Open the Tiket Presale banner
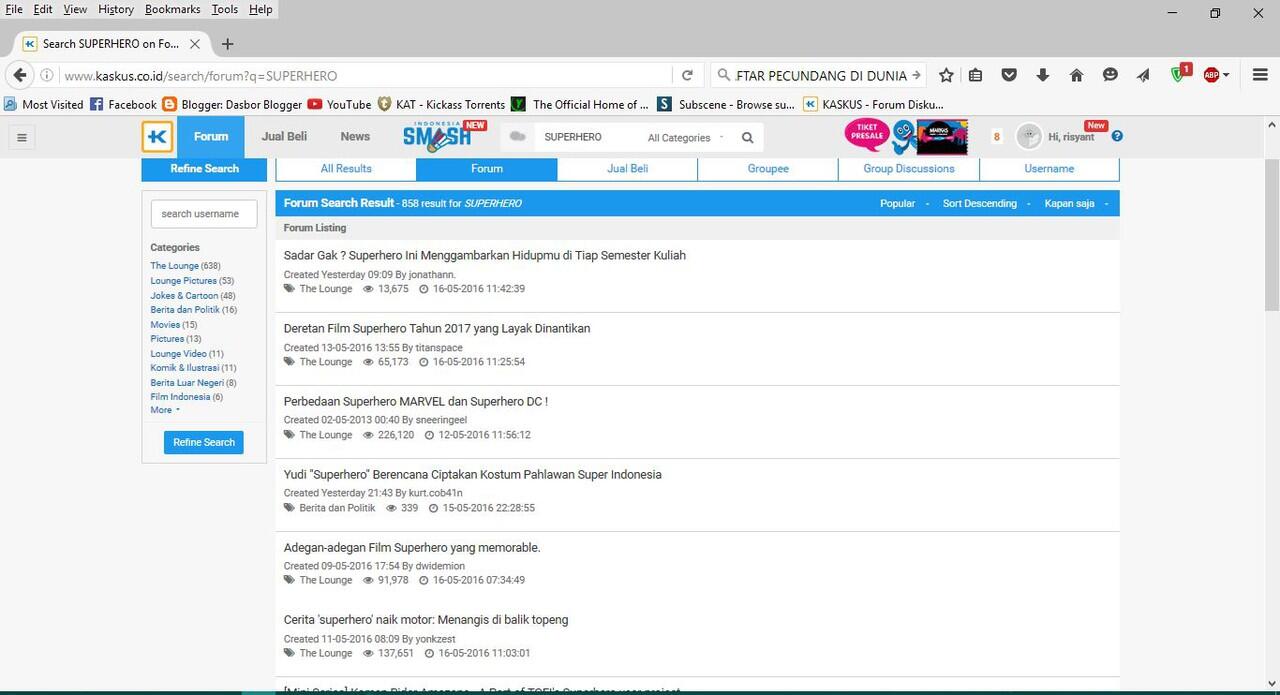Viewport: 1280px width, 695px height. point(867,135)
